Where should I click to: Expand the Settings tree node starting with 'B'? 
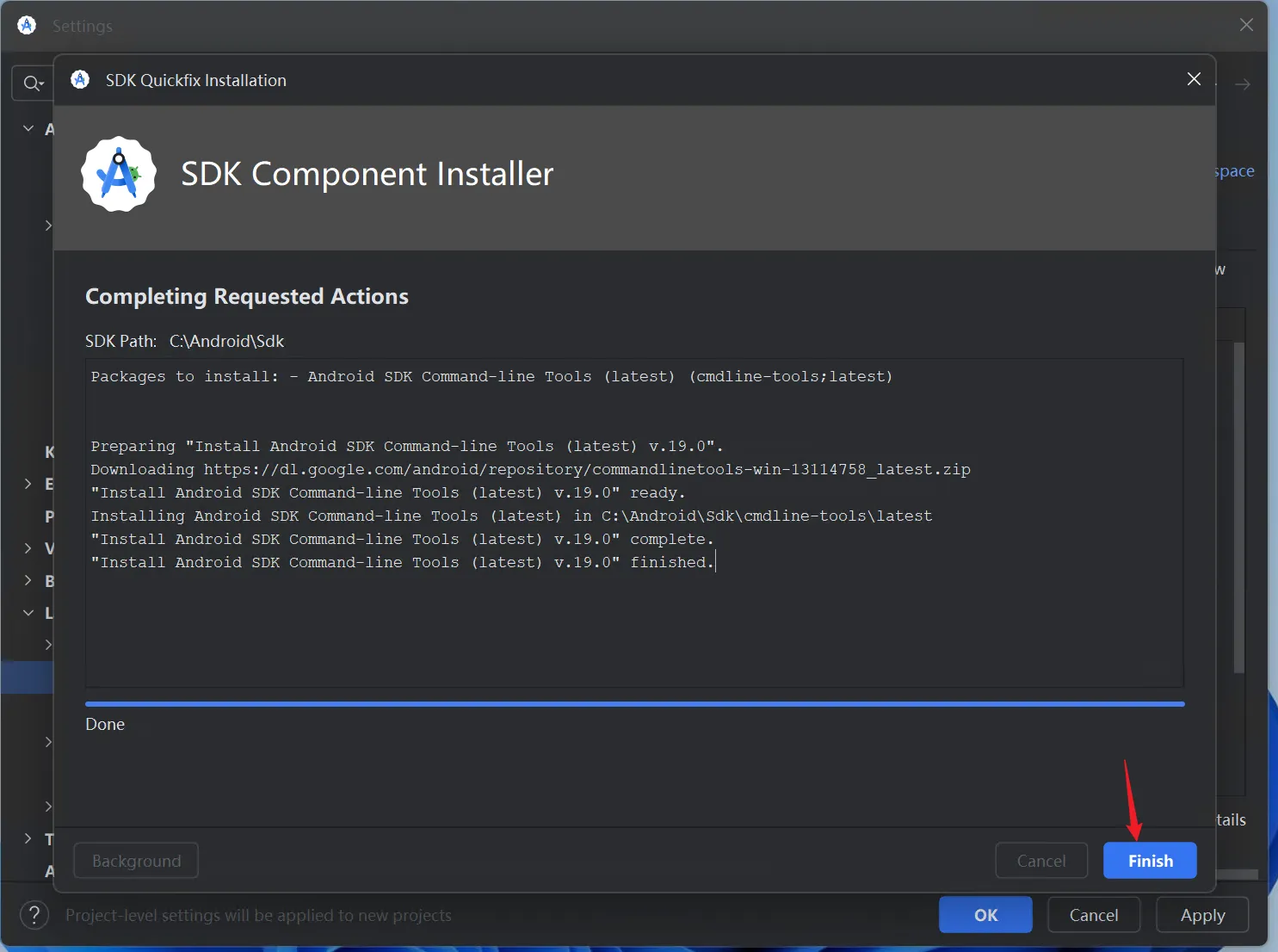pyautogui.click(x=28, y=581)
